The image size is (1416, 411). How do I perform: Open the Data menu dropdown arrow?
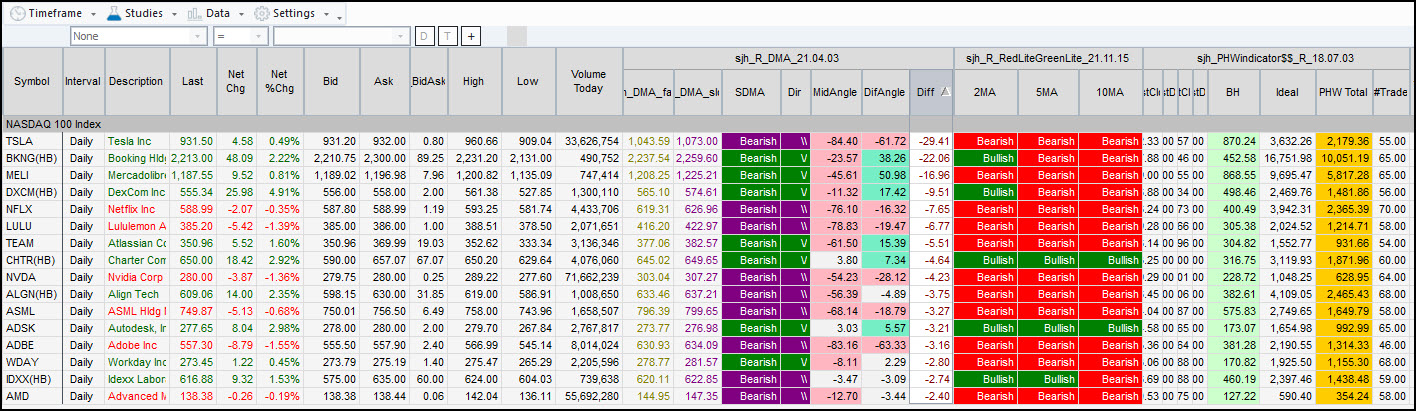[x=240, y=14]
